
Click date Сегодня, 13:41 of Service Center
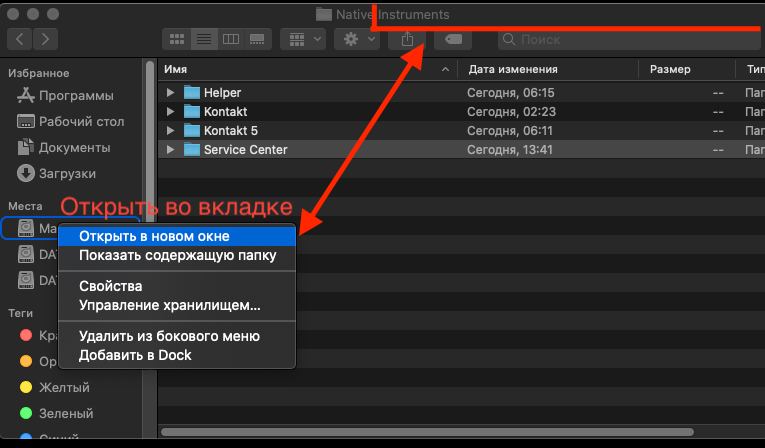pos(510,150)
